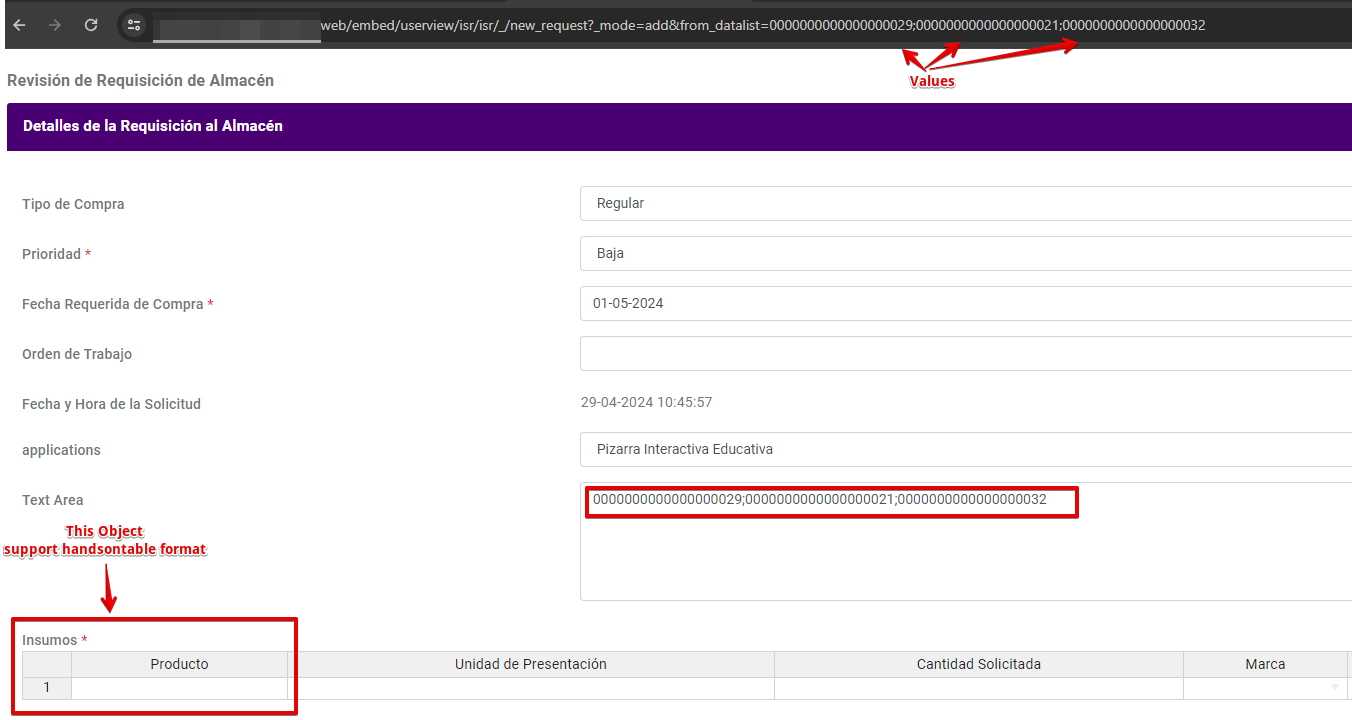Click the Fecha Requerida de Compra date field

[x=966, y=303]
